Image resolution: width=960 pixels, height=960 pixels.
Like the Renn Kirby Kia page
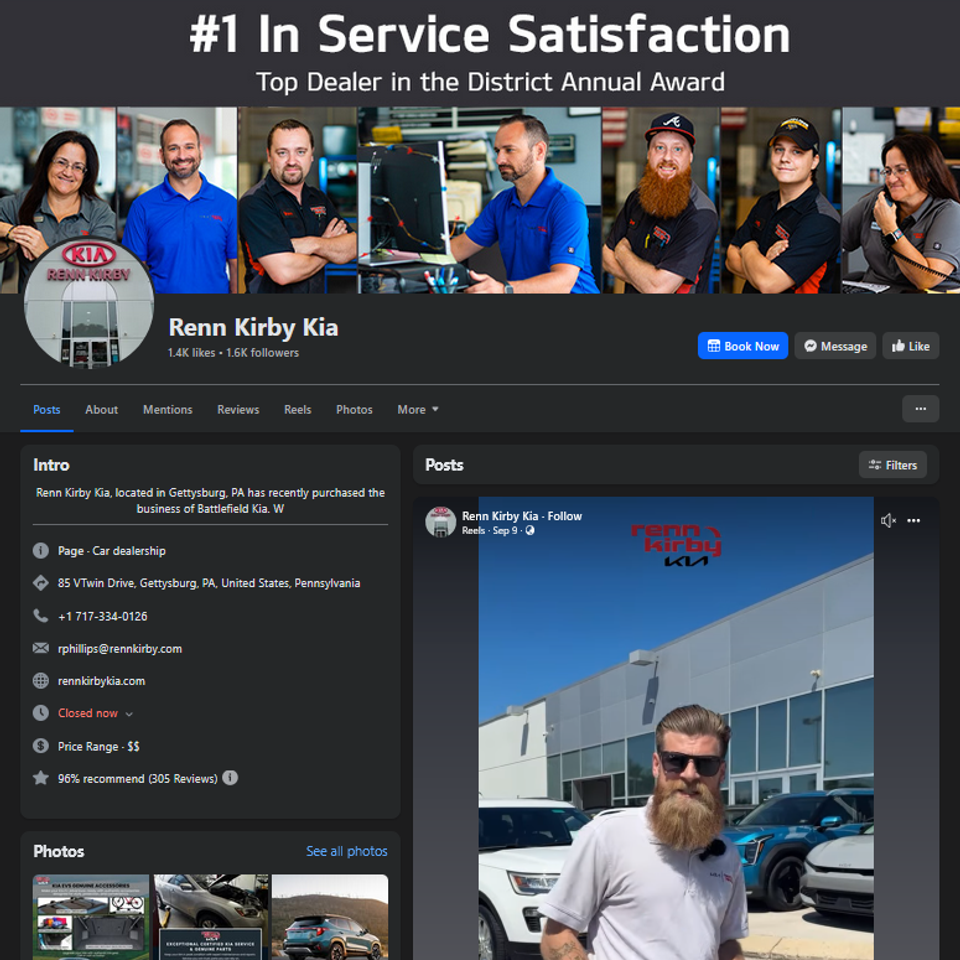(x=910, y=346)
